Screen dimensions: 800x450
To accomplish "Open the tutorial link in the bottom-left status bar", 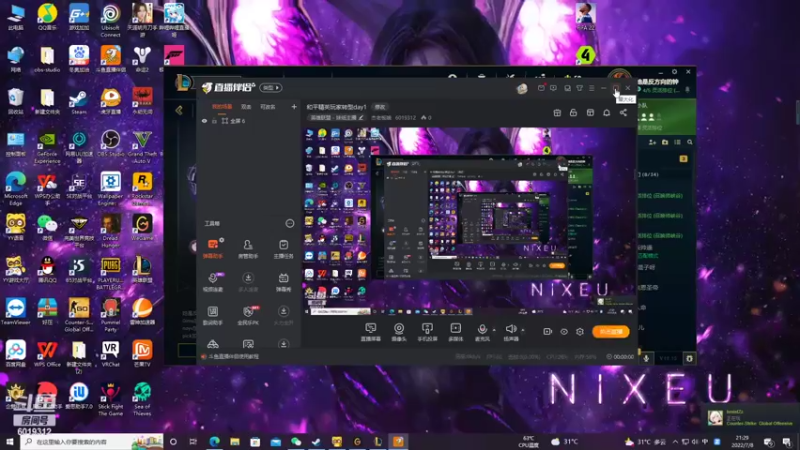I will [233, 357].
